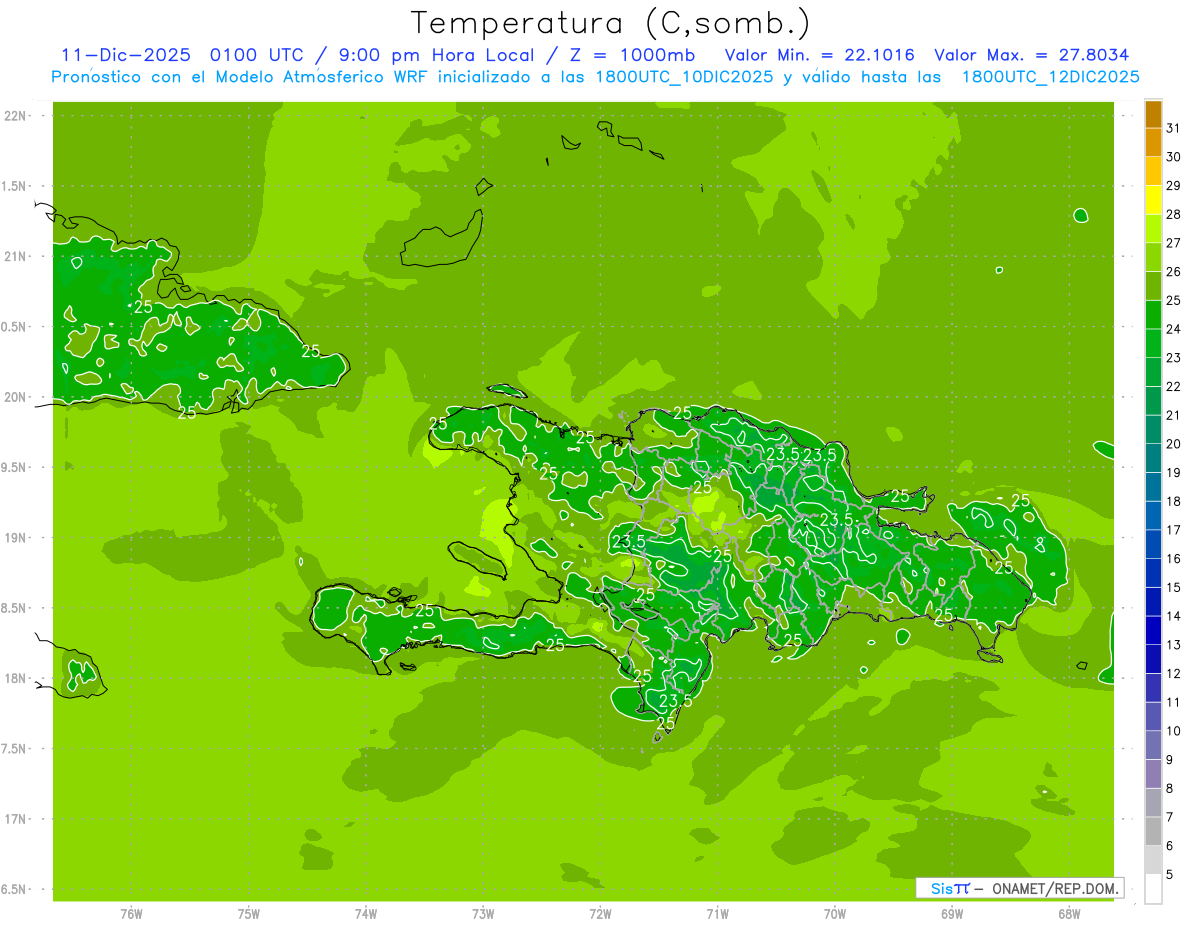The width and height of the screenshot is (1200, 927).
Task: Click the '28' value on the color scale
Action: click(x=1173, y=214)
